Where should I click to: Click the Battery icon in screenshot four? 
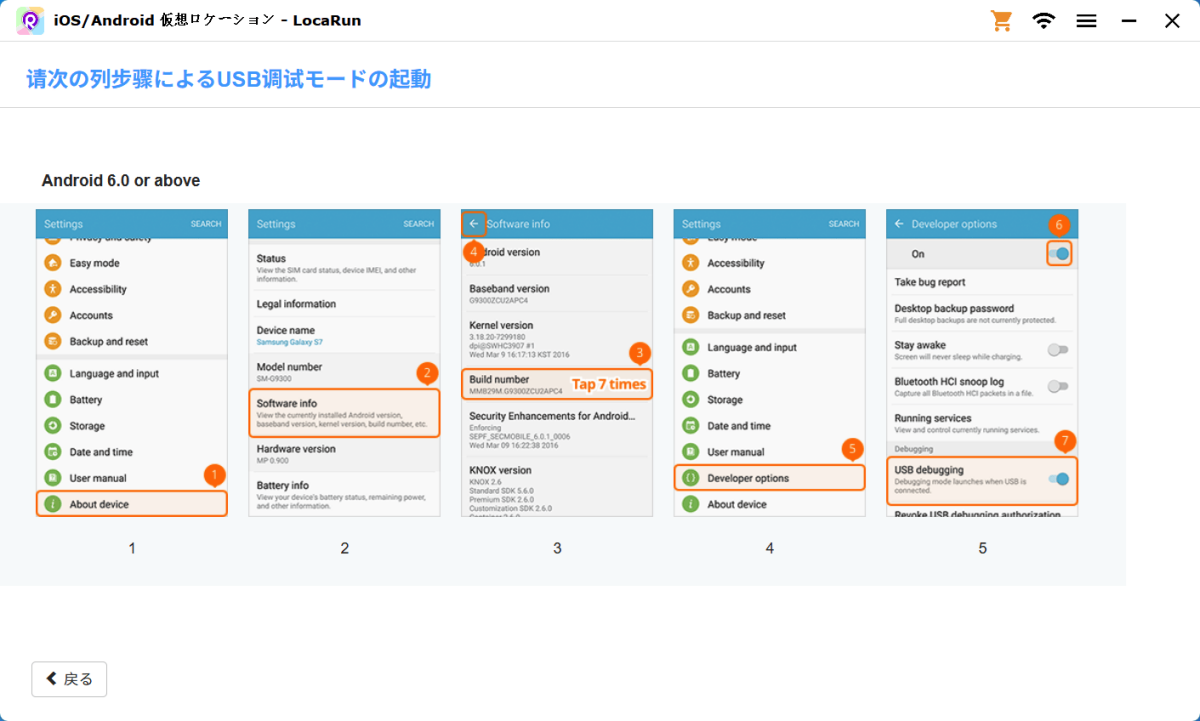point(690,373)
